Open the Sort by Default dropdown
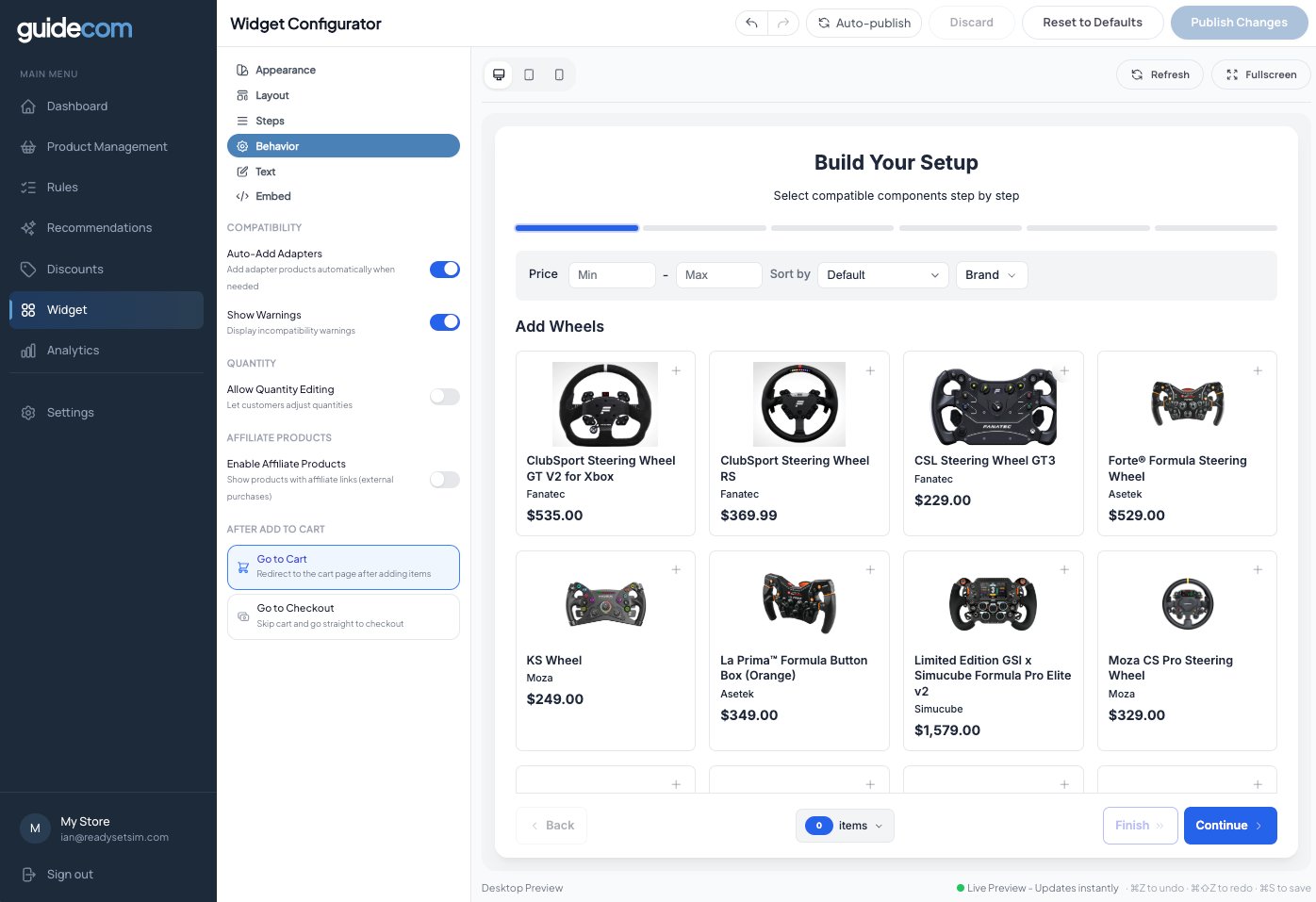Image resolution: width=1316 pixels, height=902 pixels. (x=882, y=275)
